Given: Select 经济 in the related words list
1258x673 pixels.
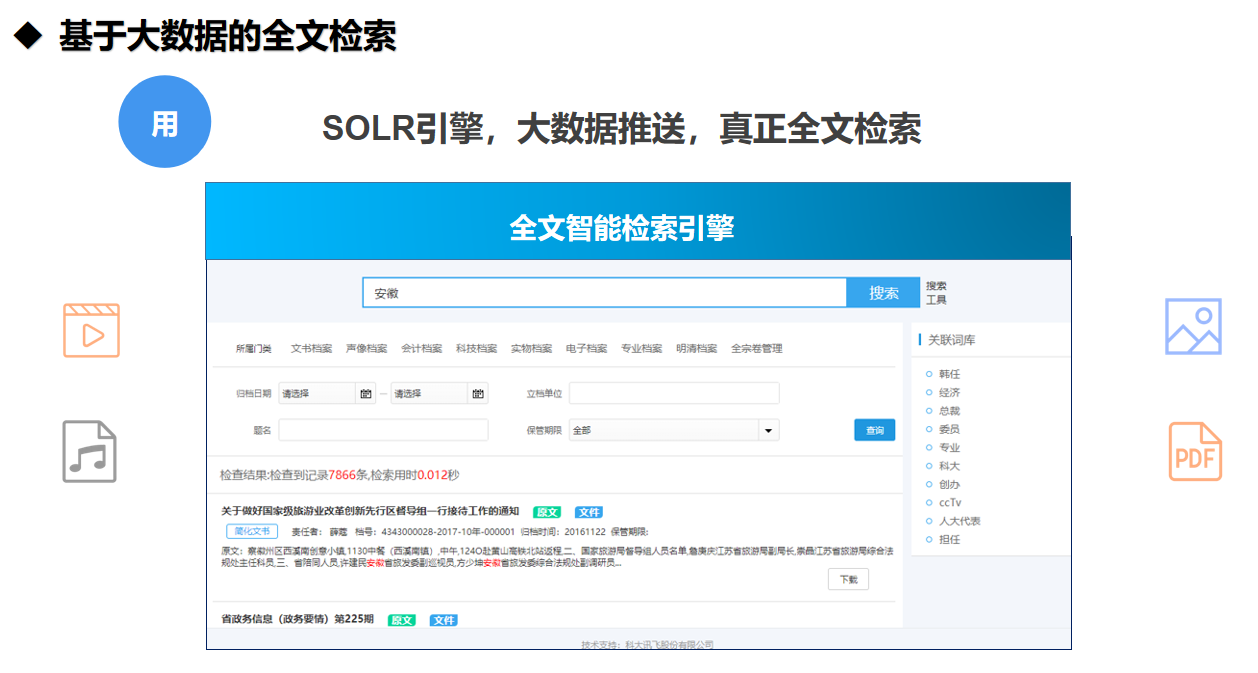Looking at the screenshot, I should coord(949,393).
